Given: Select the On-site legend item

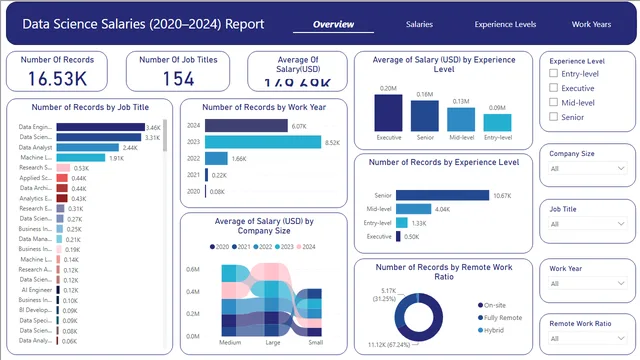Looking at the screenshot, I should pyautogui.click(x=492, y=305).
